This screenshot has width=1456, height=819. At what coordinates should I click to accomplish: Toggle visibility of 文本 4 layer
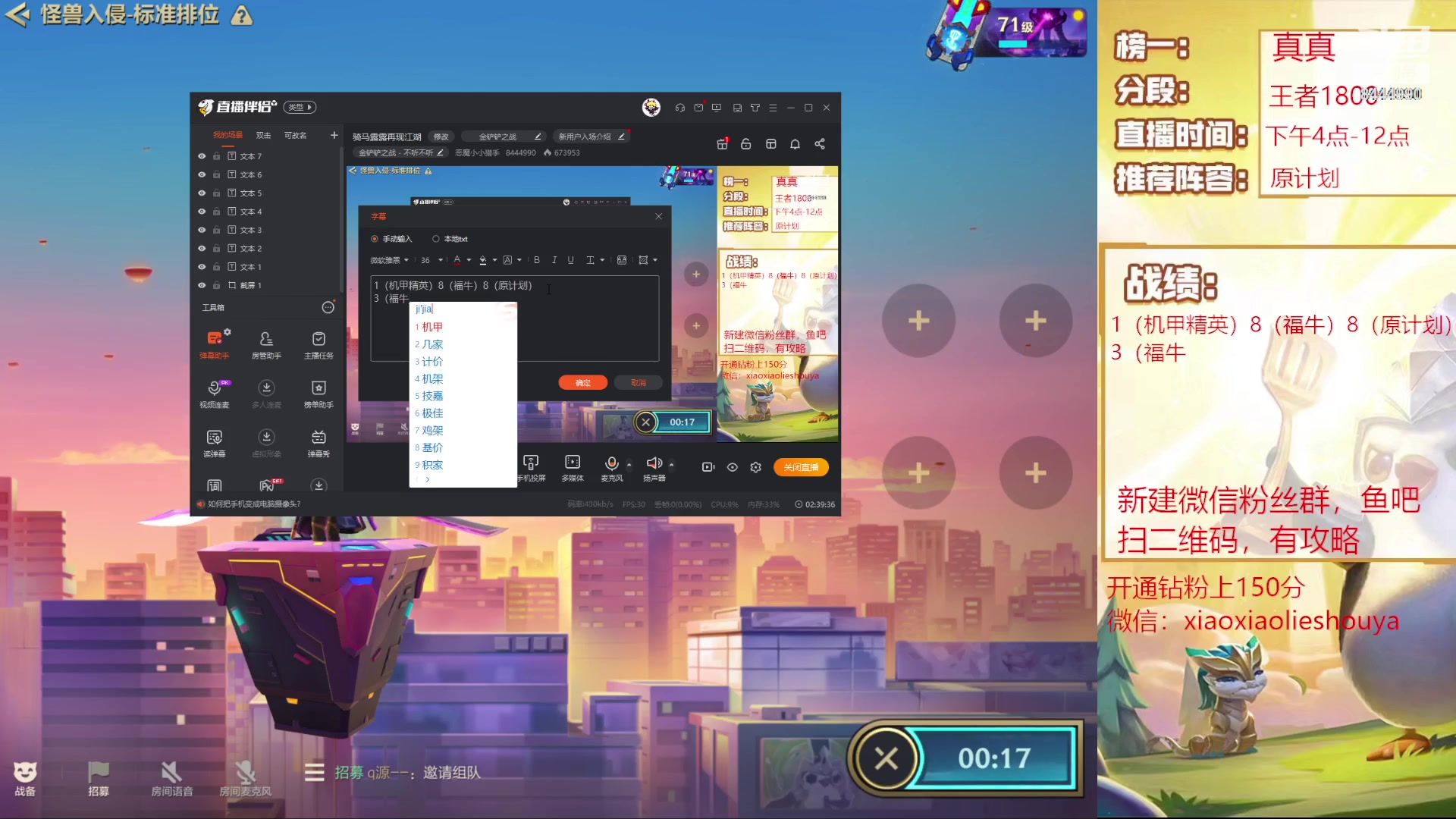(x=202, y=212)
